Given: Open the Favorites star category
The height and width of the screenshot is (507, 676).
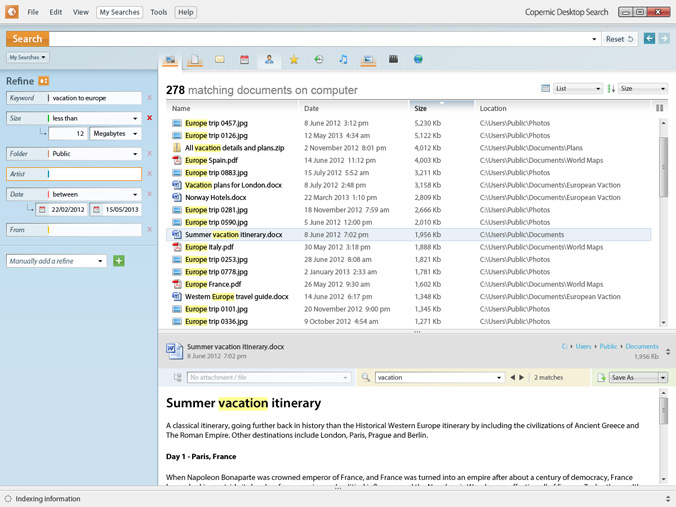Looking at the screenshot, I should [x=294, y=60].
